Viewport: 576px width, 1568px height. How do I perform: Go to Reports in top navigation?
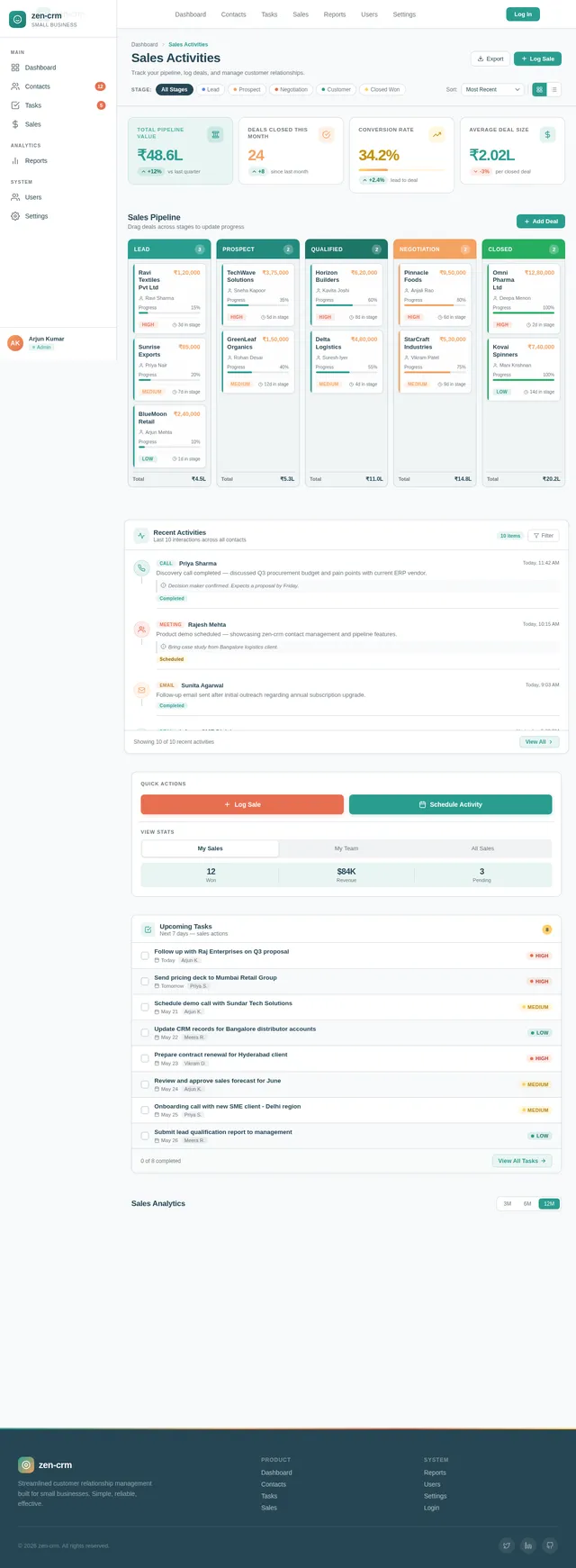click(x=335, y=14)
